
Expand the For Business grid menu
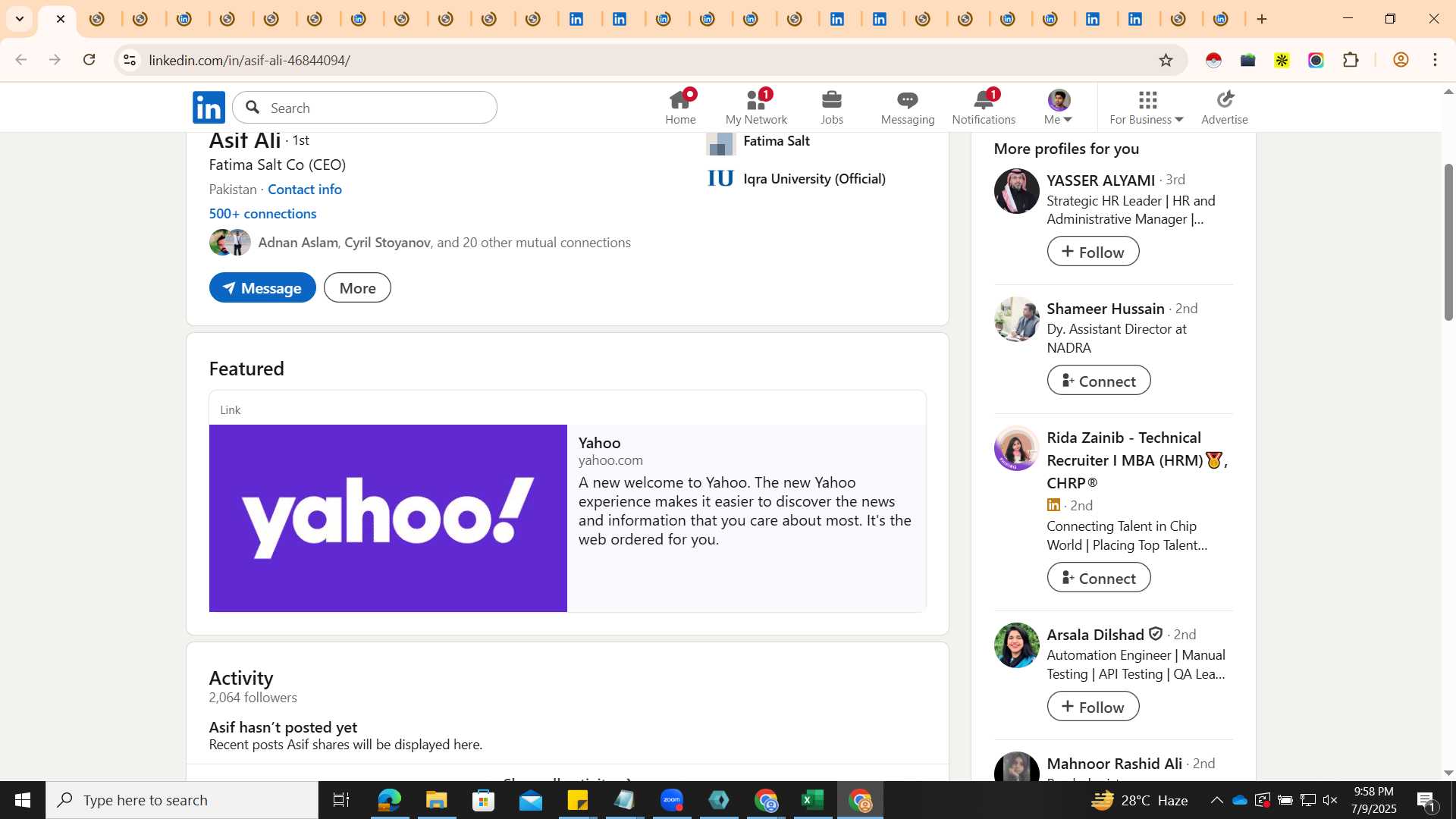click(x=1147, y=107)
